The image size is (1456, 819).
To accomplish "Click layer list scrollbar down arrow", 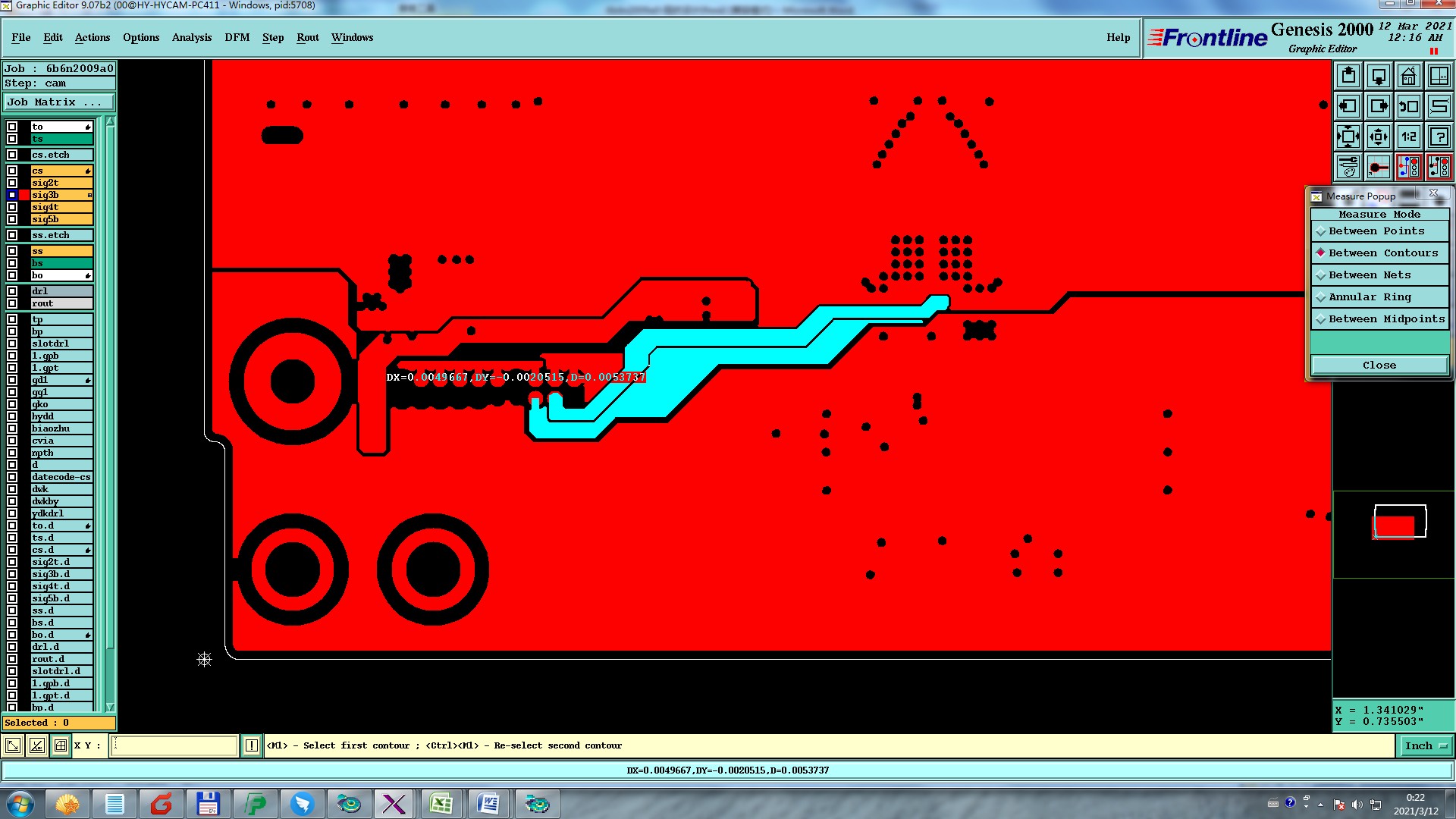I will [x=110, y=707].
